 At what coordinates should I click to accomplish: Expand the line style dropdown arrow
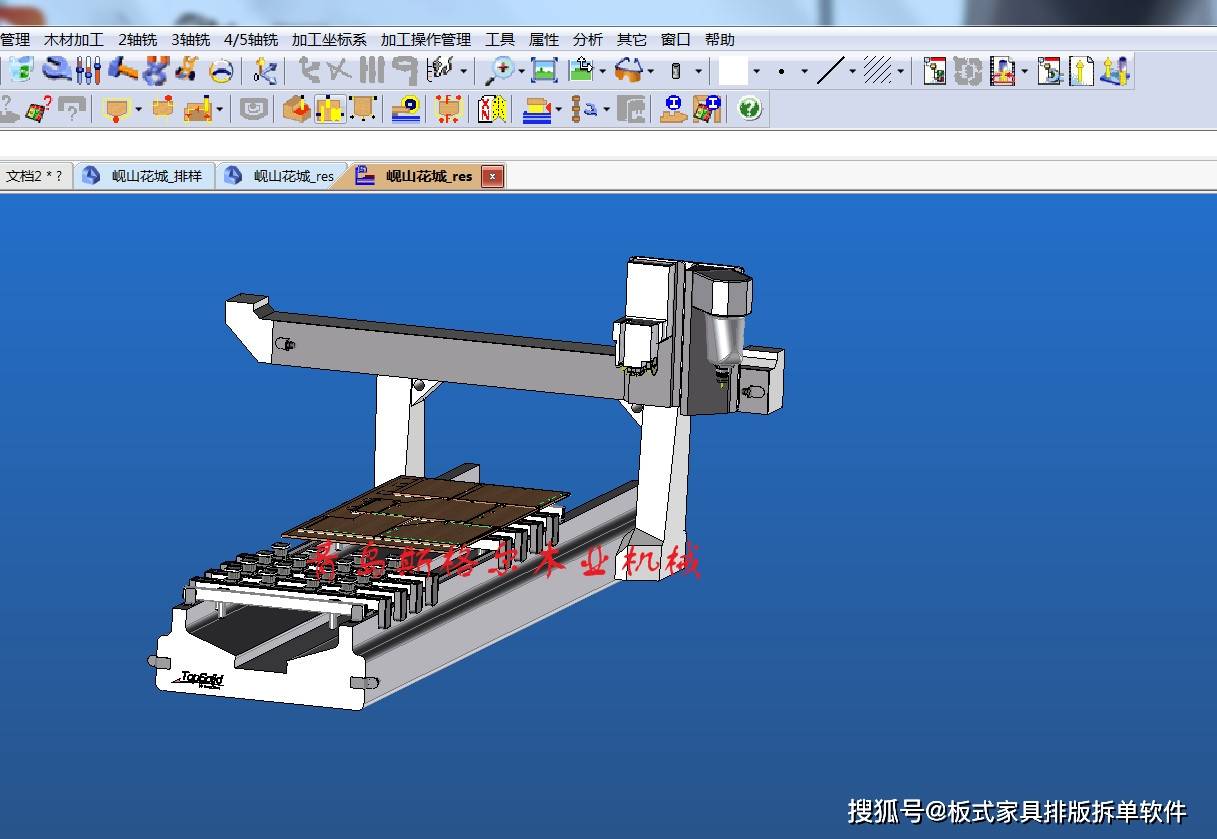tap(852, 72)
